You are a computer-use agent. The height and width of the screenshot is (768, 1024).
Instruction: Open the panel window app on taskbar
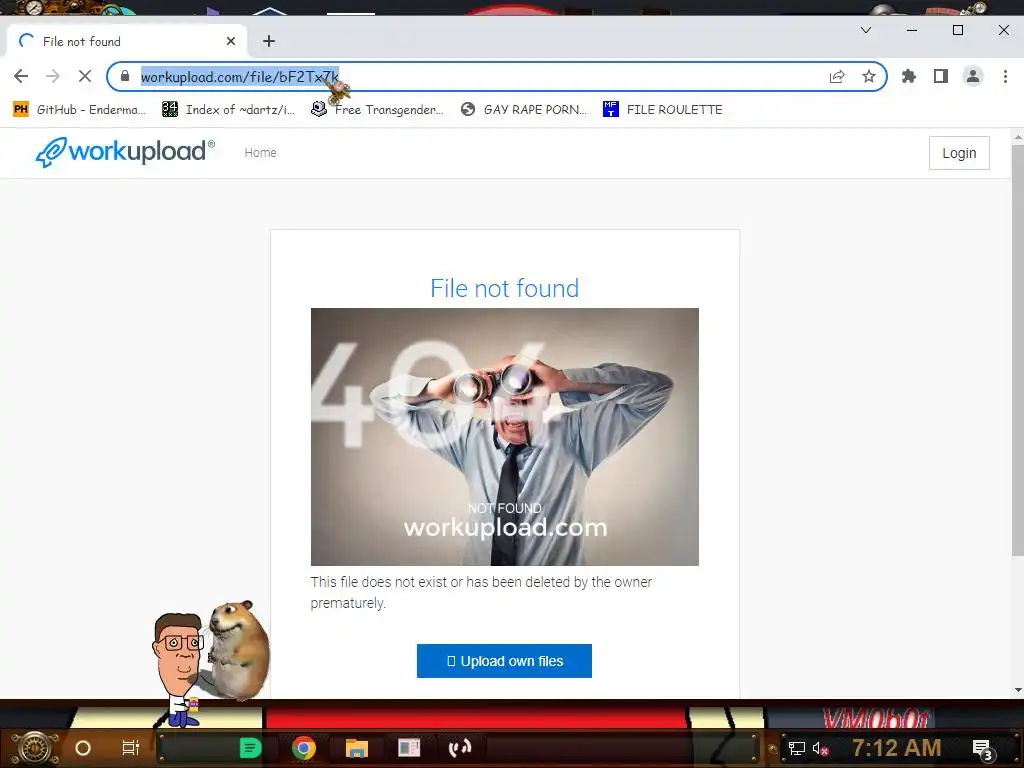409,748
